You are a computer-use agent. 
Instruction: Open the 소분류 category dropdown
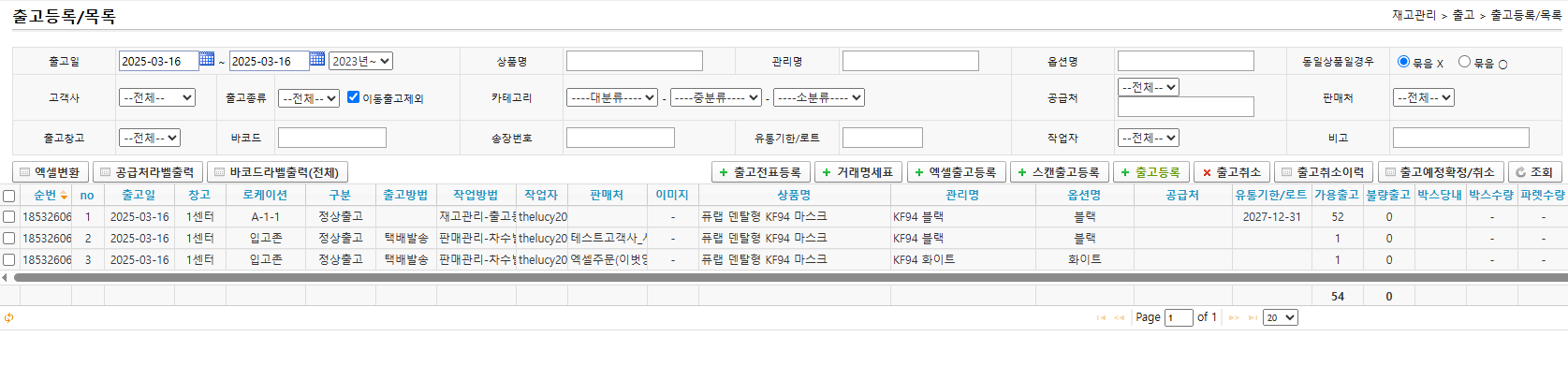coord(819,97)
